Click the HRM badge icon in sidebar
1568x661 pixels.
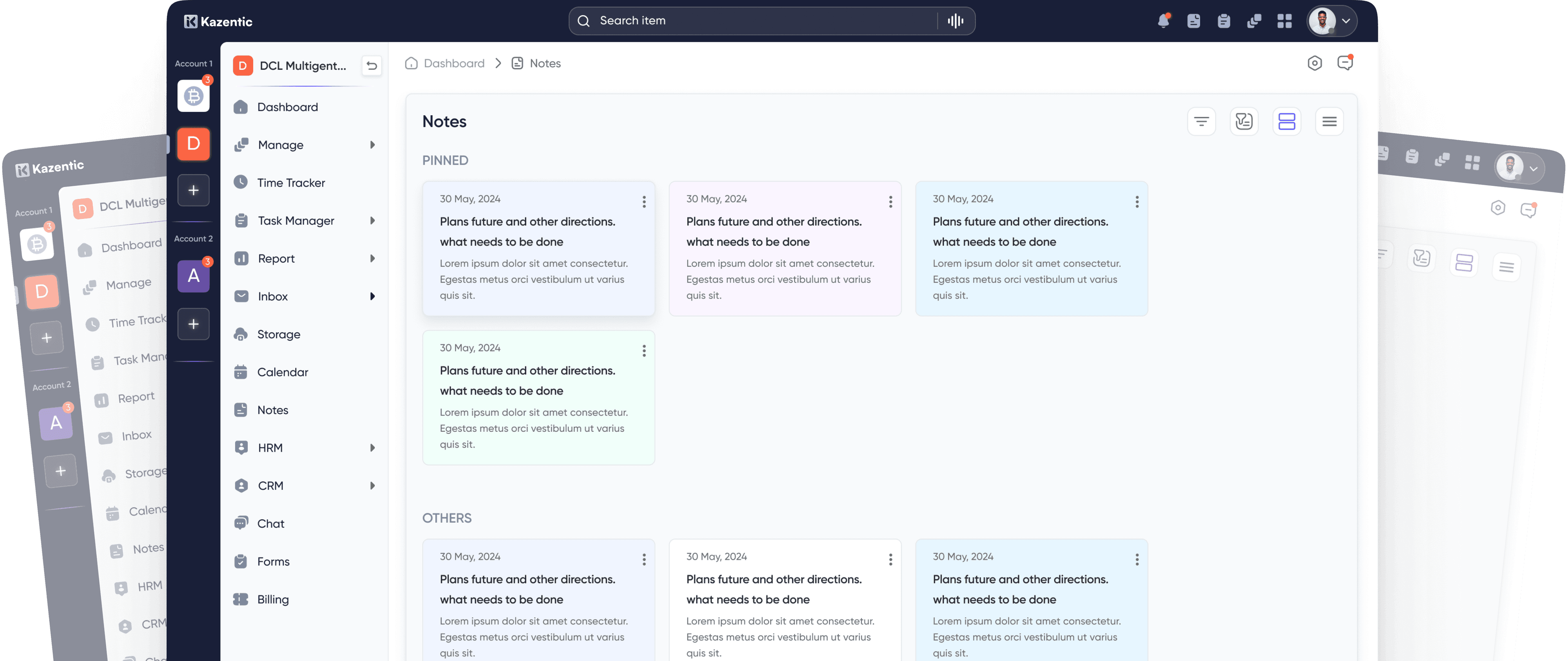[241, 448]
